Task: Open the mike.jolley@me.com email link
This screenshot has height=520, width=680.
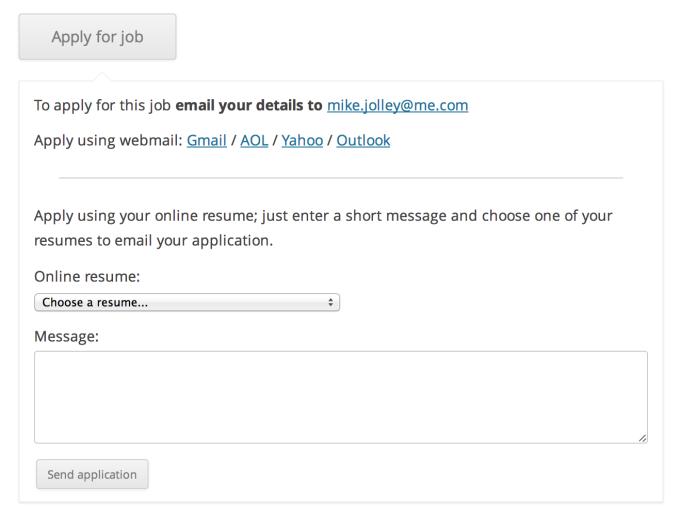Action: (x=397, y=105)
